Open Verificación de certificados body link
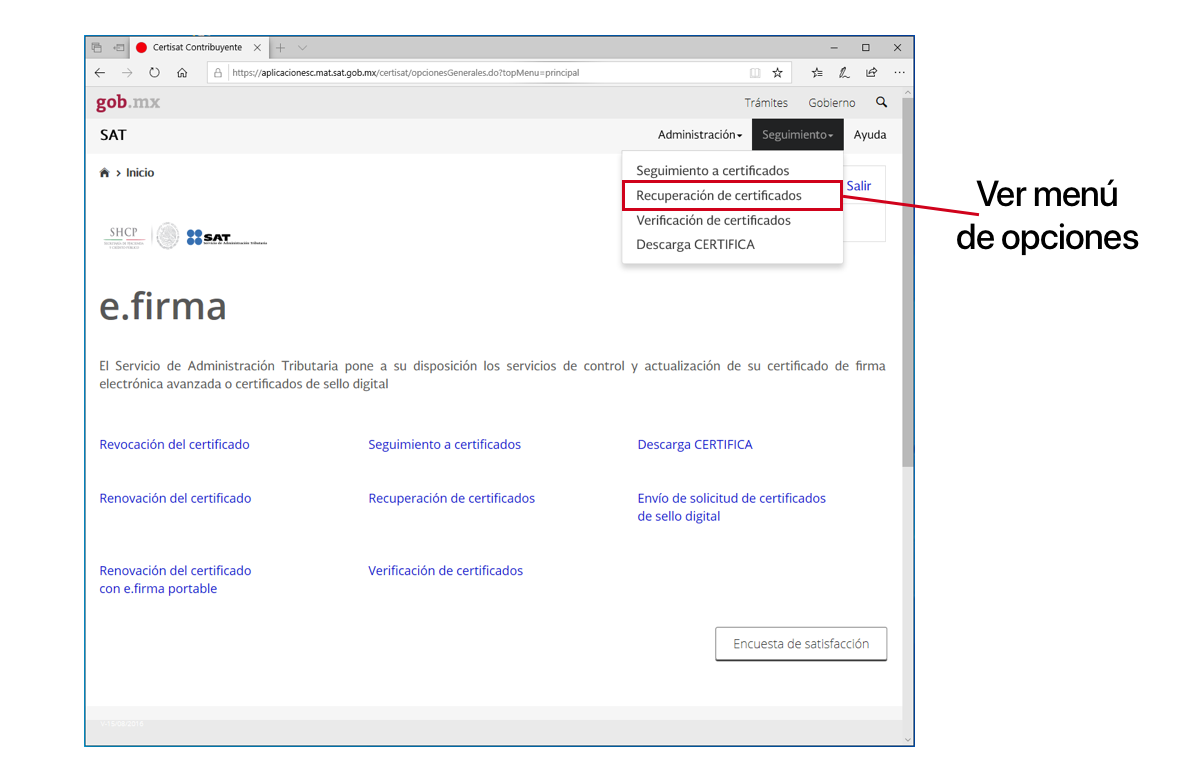Viewport: 1184px width, 782px height. click(x=445, y=571)
